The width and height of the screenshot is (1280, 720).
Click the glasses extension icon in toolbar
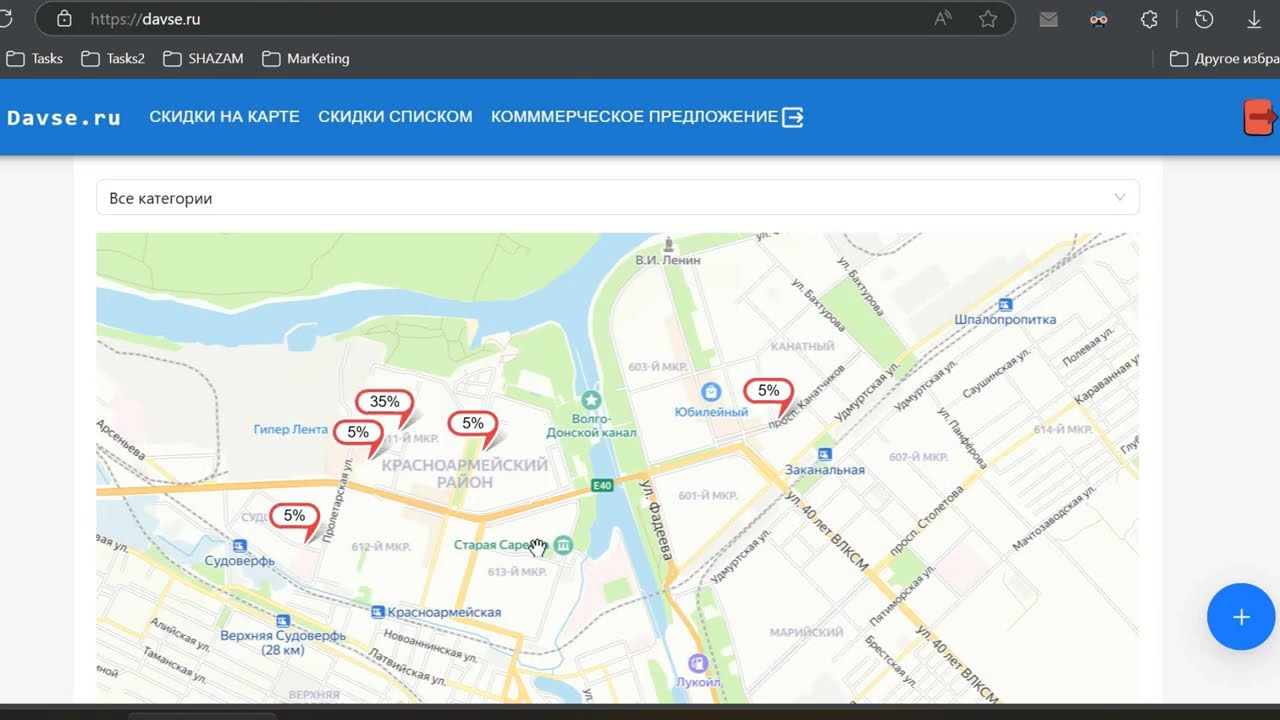point(1099,19)
